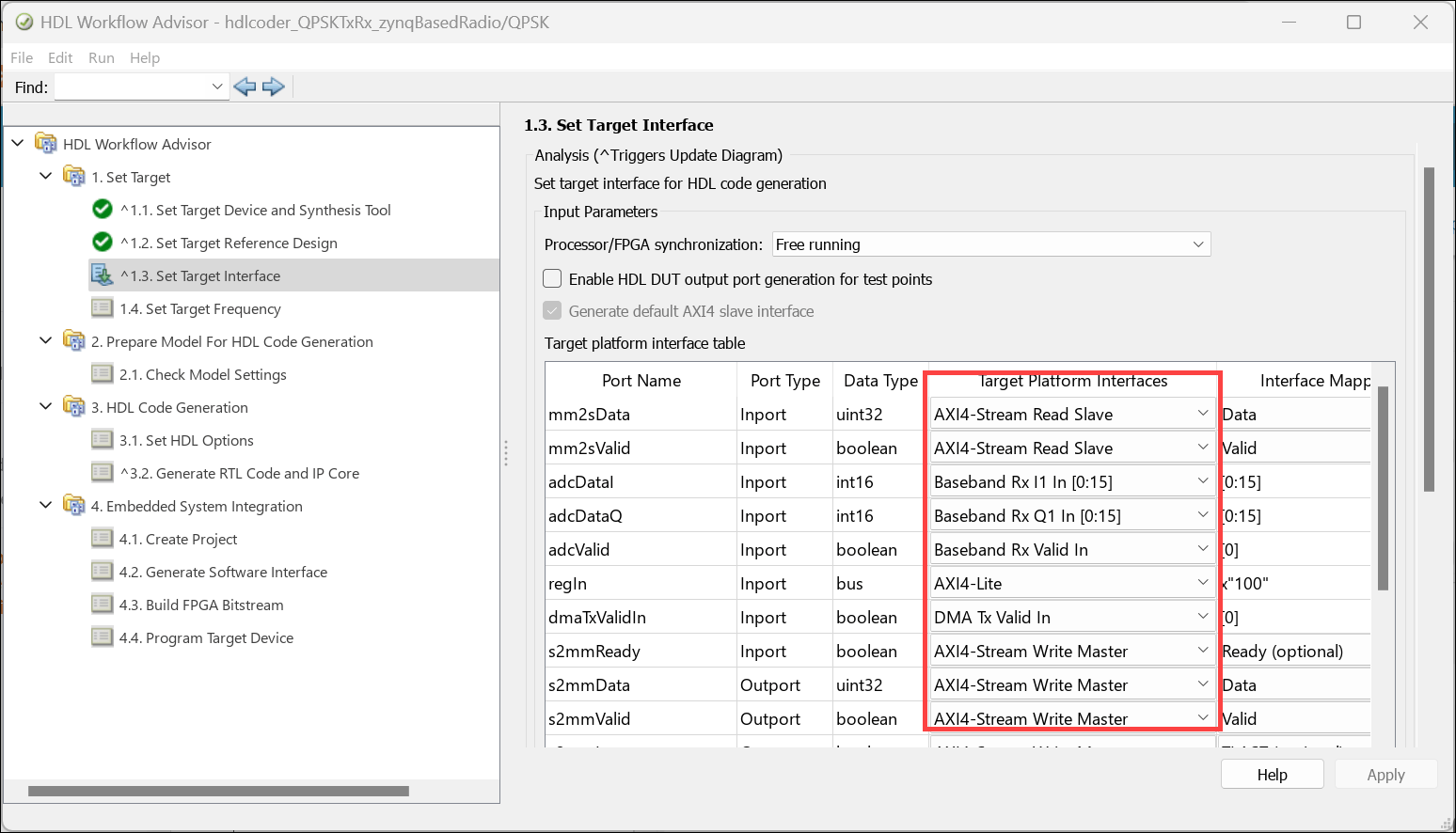The width and height of the screenshot is (1456, 833).
Task: Click the Apply button
Action: tap(1385, 775)
